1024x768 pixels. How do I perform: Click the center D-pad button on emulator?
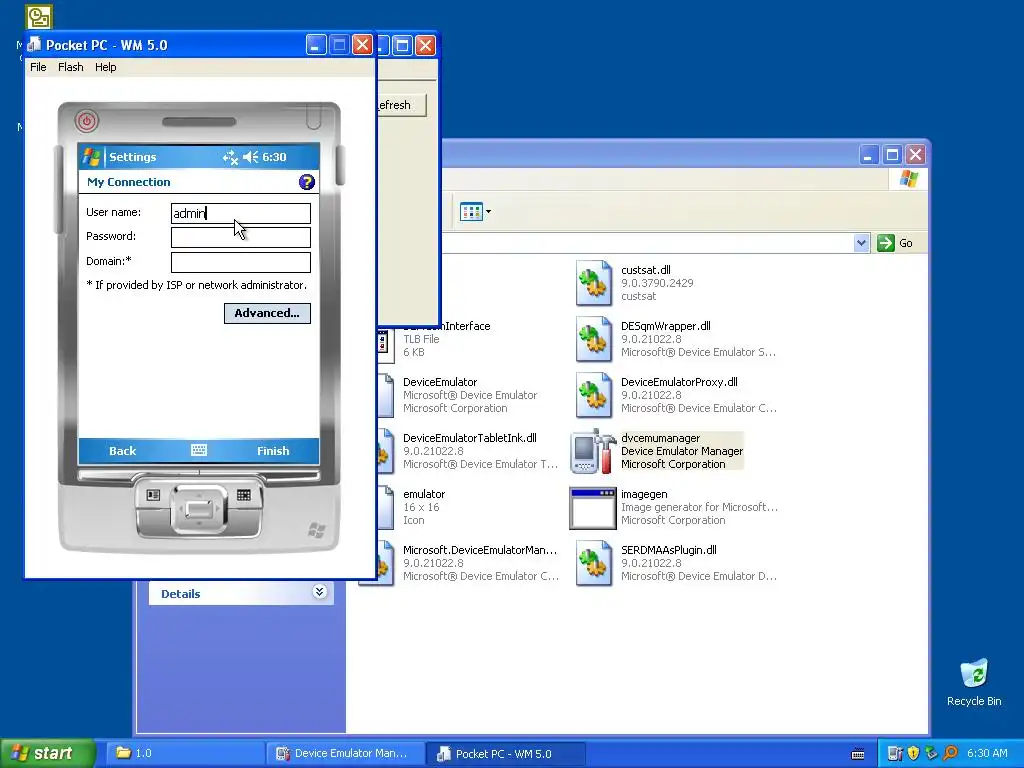(x=199, y=508)
